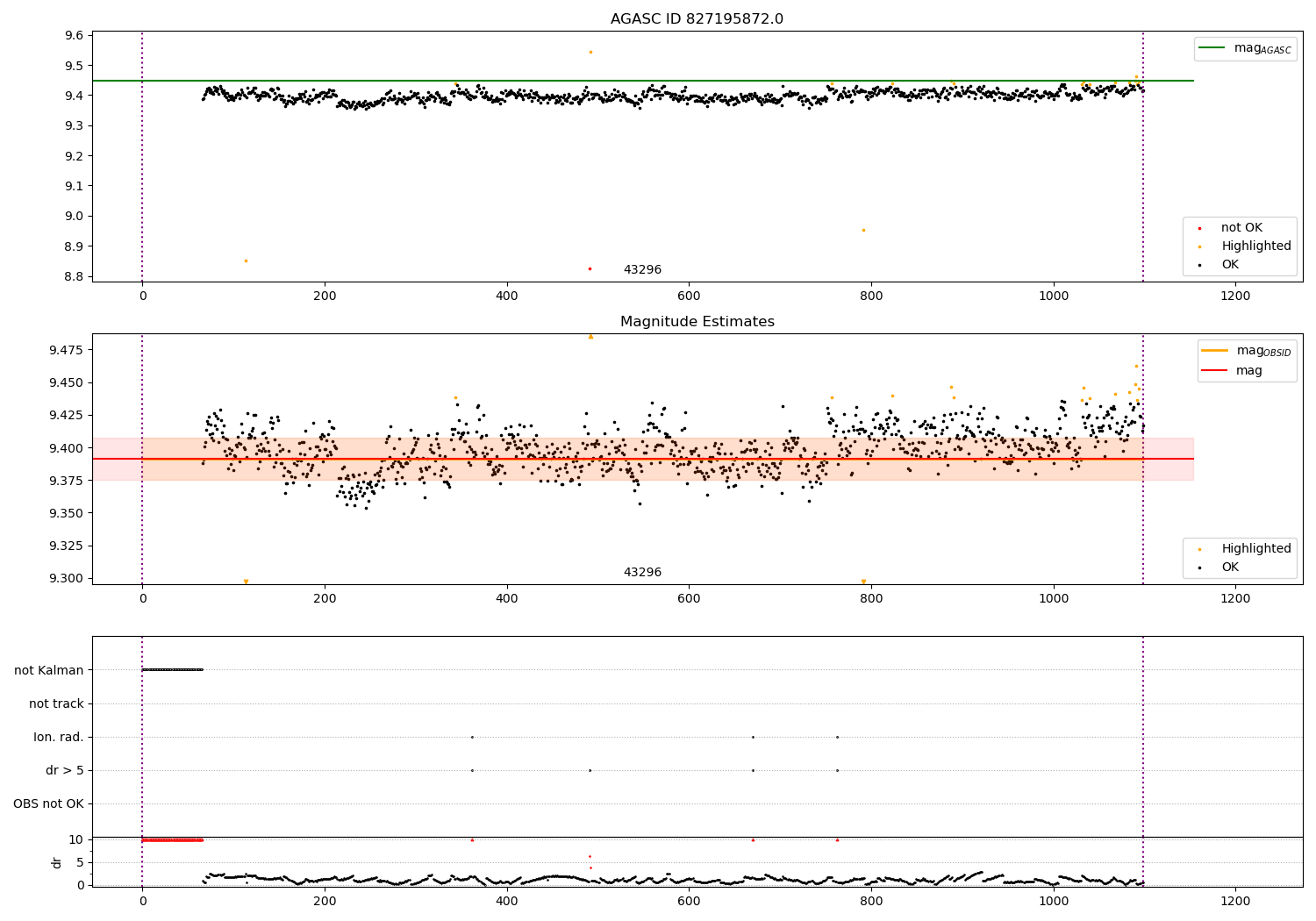Viewport: 1316px width, 921px height.
Task: Click the 'Ion. rad.' row label
Action: pyautogui.click(x=59, y=737)
